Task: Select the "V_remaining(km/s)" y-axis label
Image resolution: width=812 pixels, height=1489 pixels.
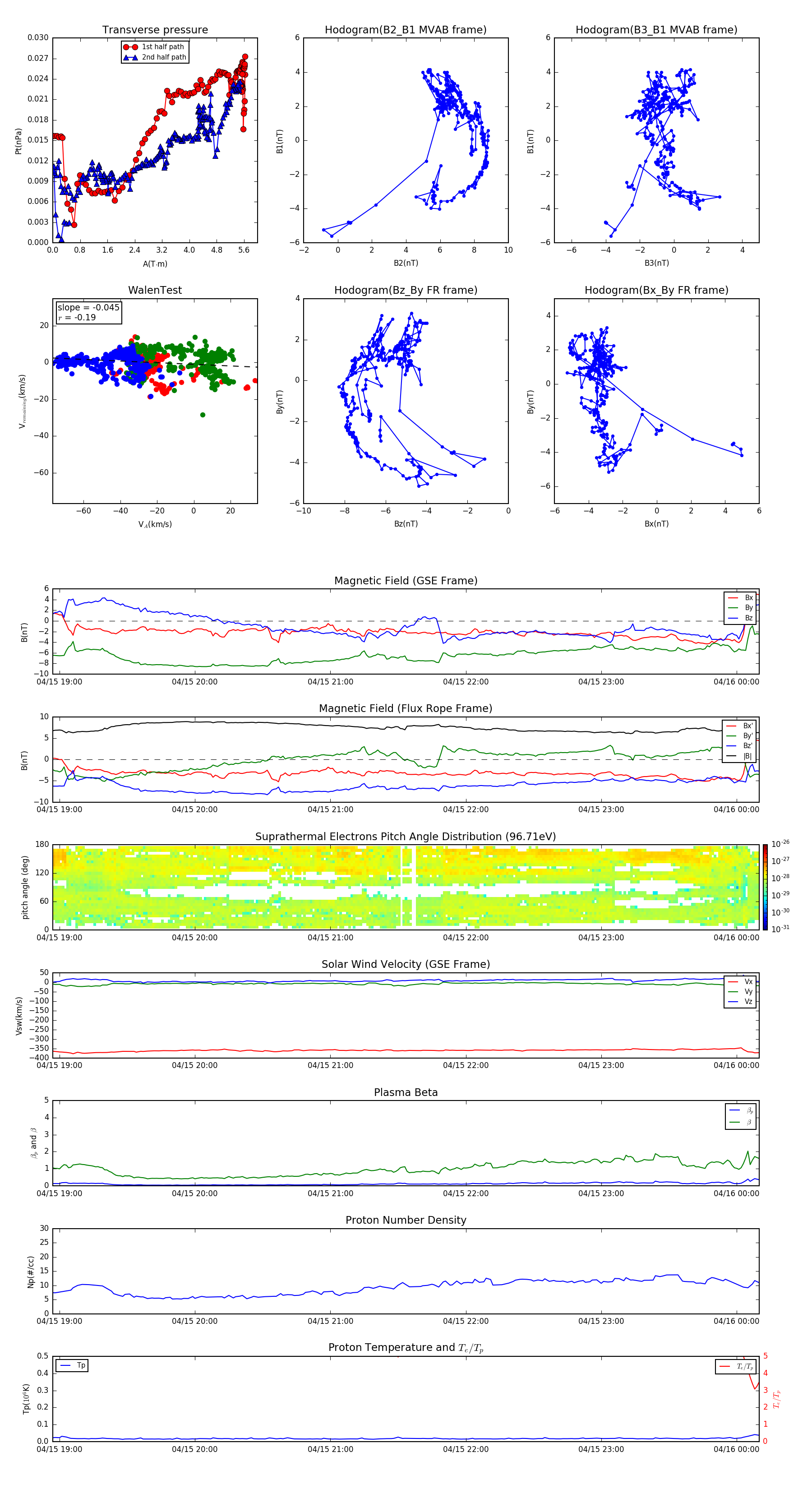Action: (22, 401)
